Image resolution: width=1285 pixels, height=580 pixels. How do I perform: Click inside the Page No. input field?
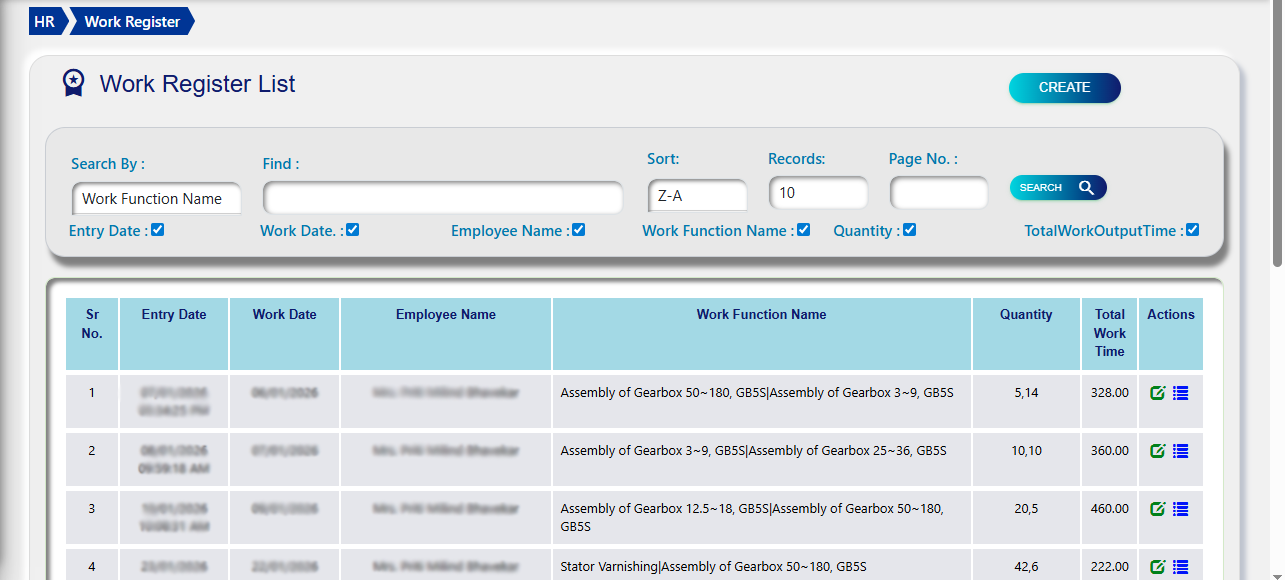(x=938, y=192)
